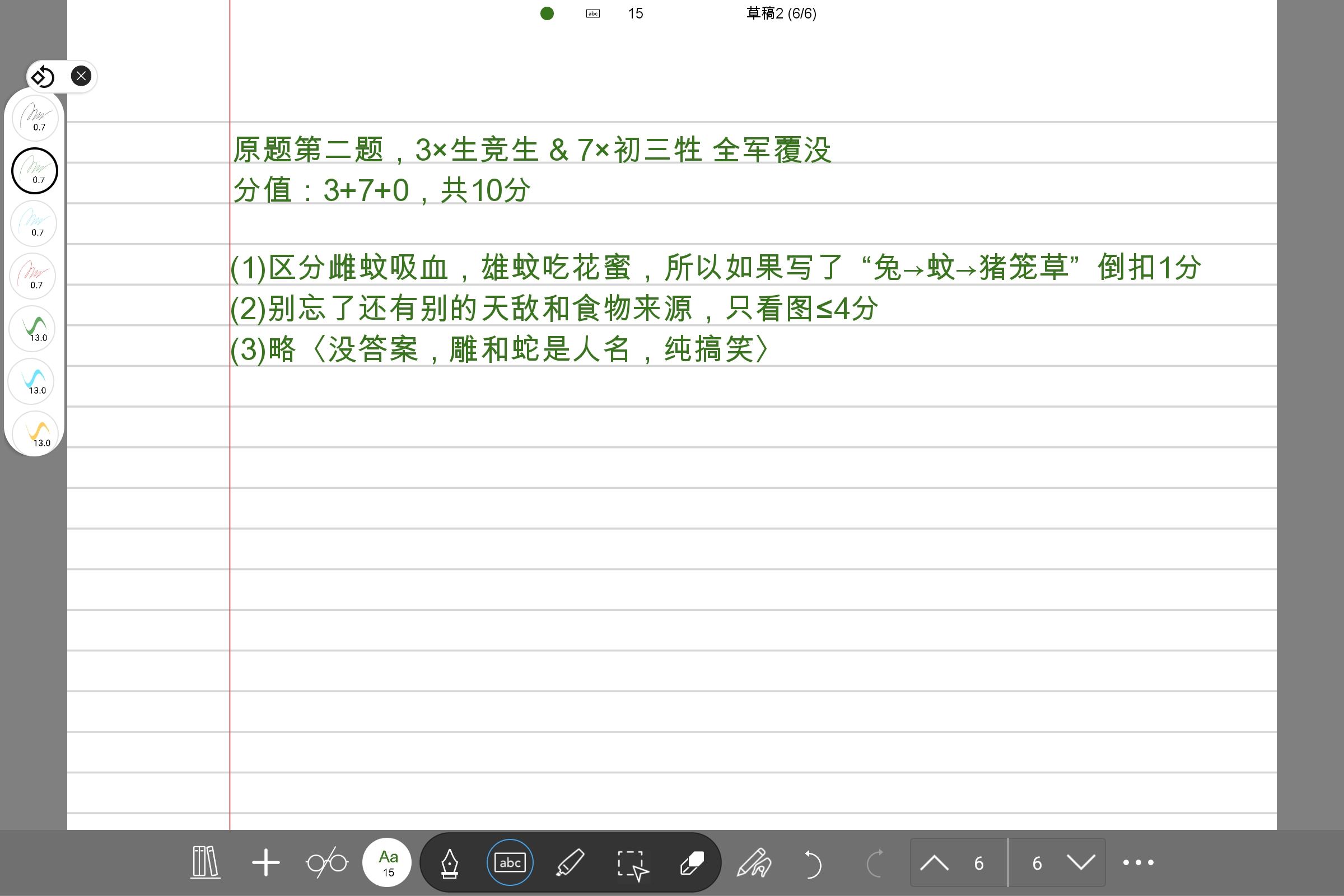Click the text line starting 原题第二题
The width and height of the screenshot is (1344, 896).
pos(531,150)
